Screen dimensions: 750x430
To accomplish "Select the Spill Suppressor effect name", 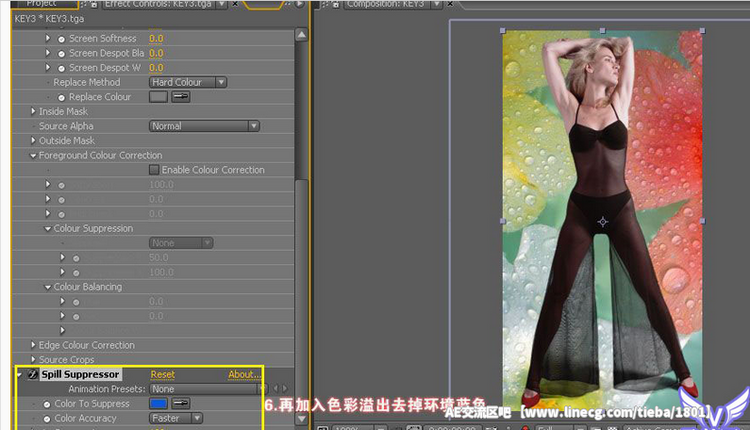I will click(80, 375).
